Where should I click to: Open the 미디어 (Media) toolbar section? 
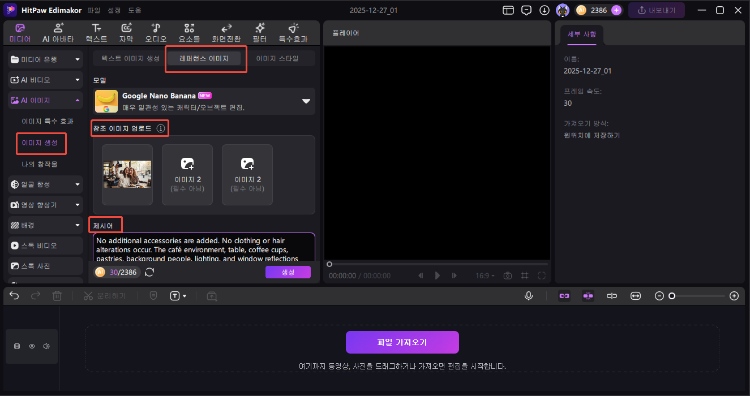point(20,33)
